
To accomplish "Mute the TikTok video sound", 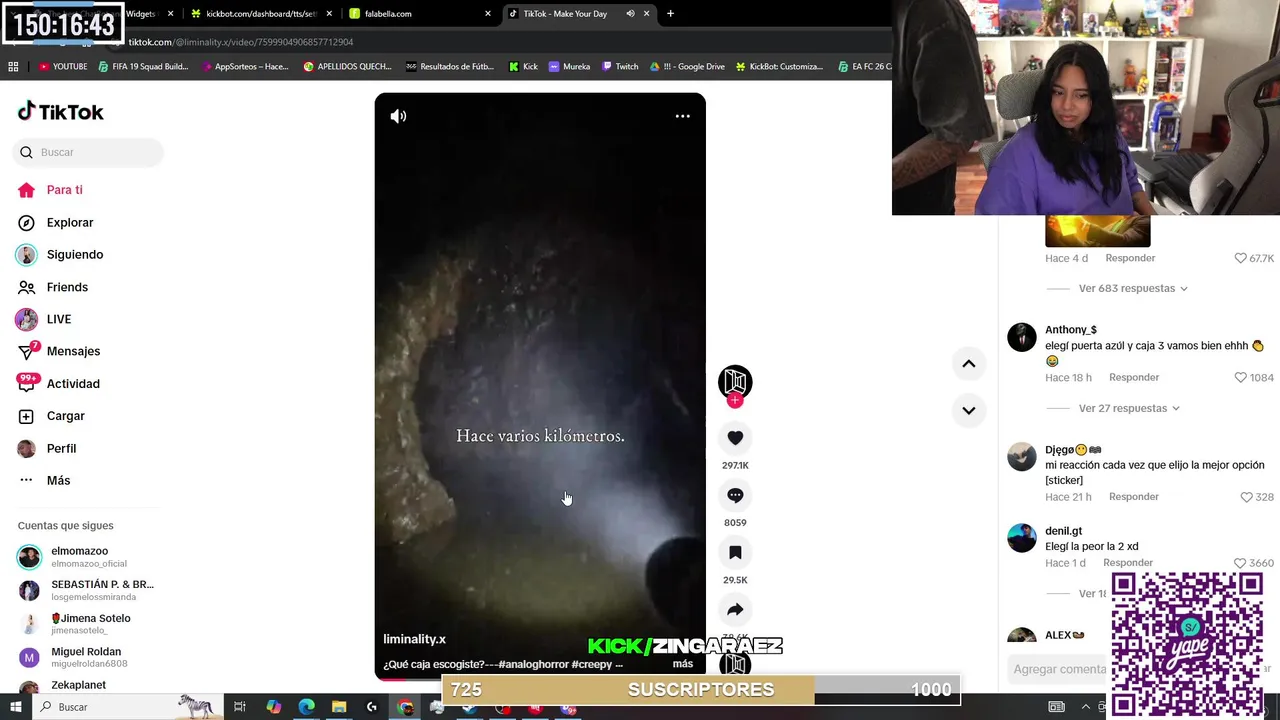I will pos(398,116).
